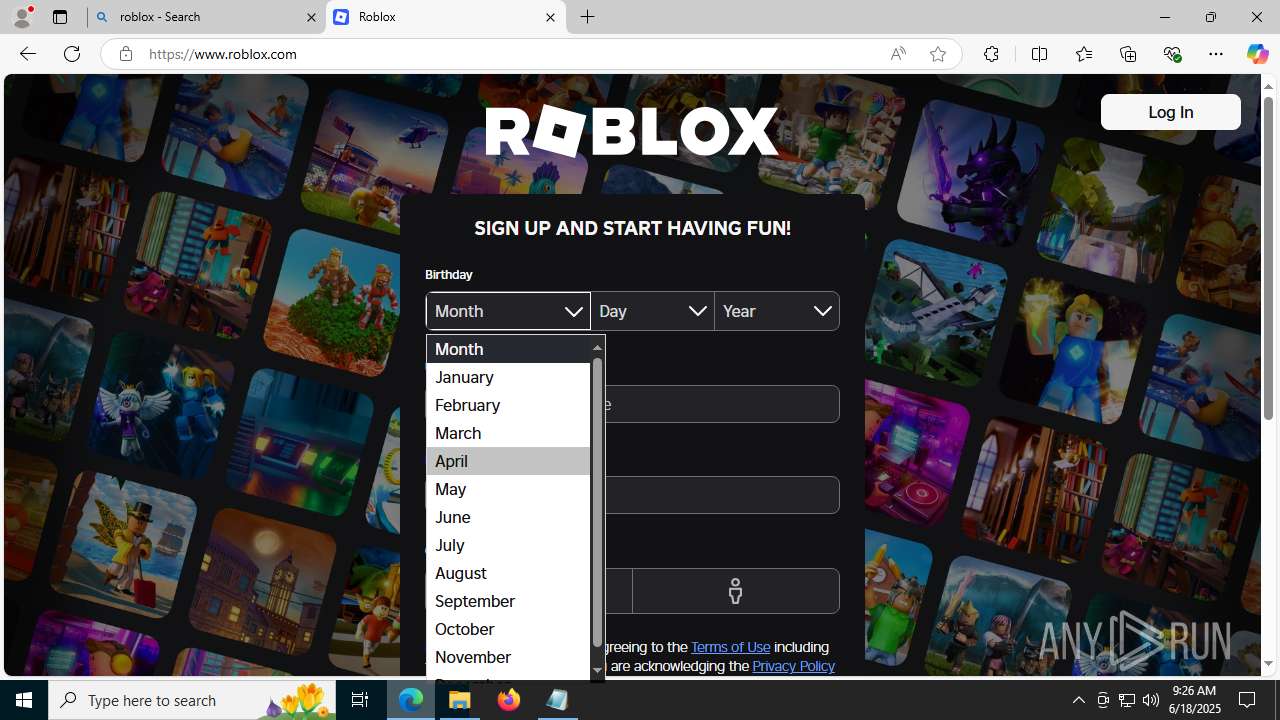Open a new browser tab

[x=588, y=17]
